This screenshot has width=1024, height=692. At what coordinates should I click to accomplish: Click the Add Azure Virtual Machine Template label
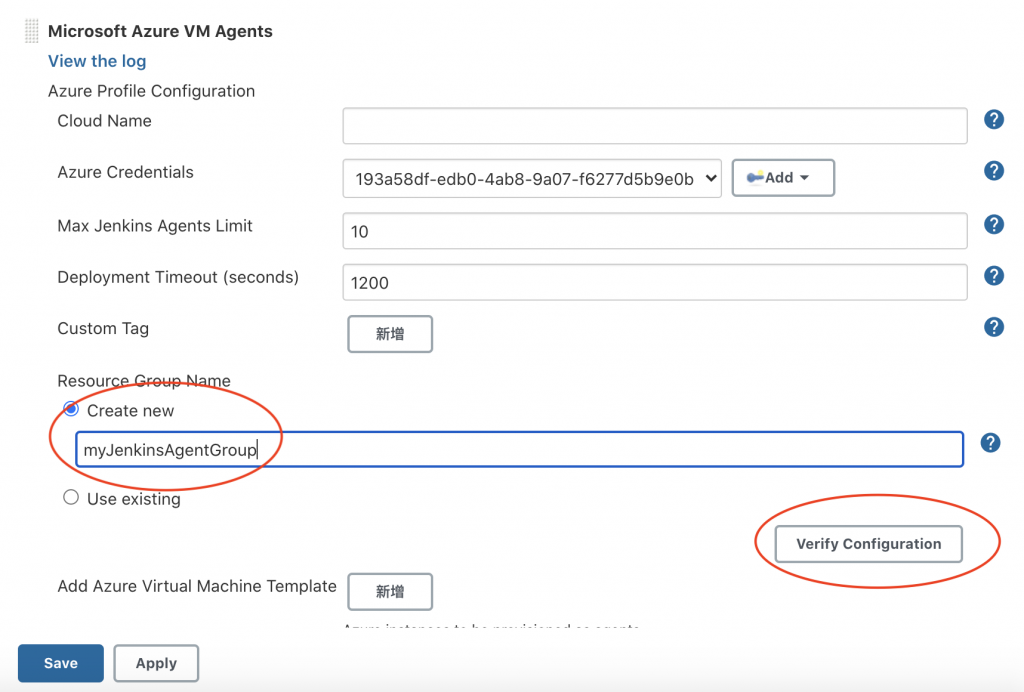(197, 586)
